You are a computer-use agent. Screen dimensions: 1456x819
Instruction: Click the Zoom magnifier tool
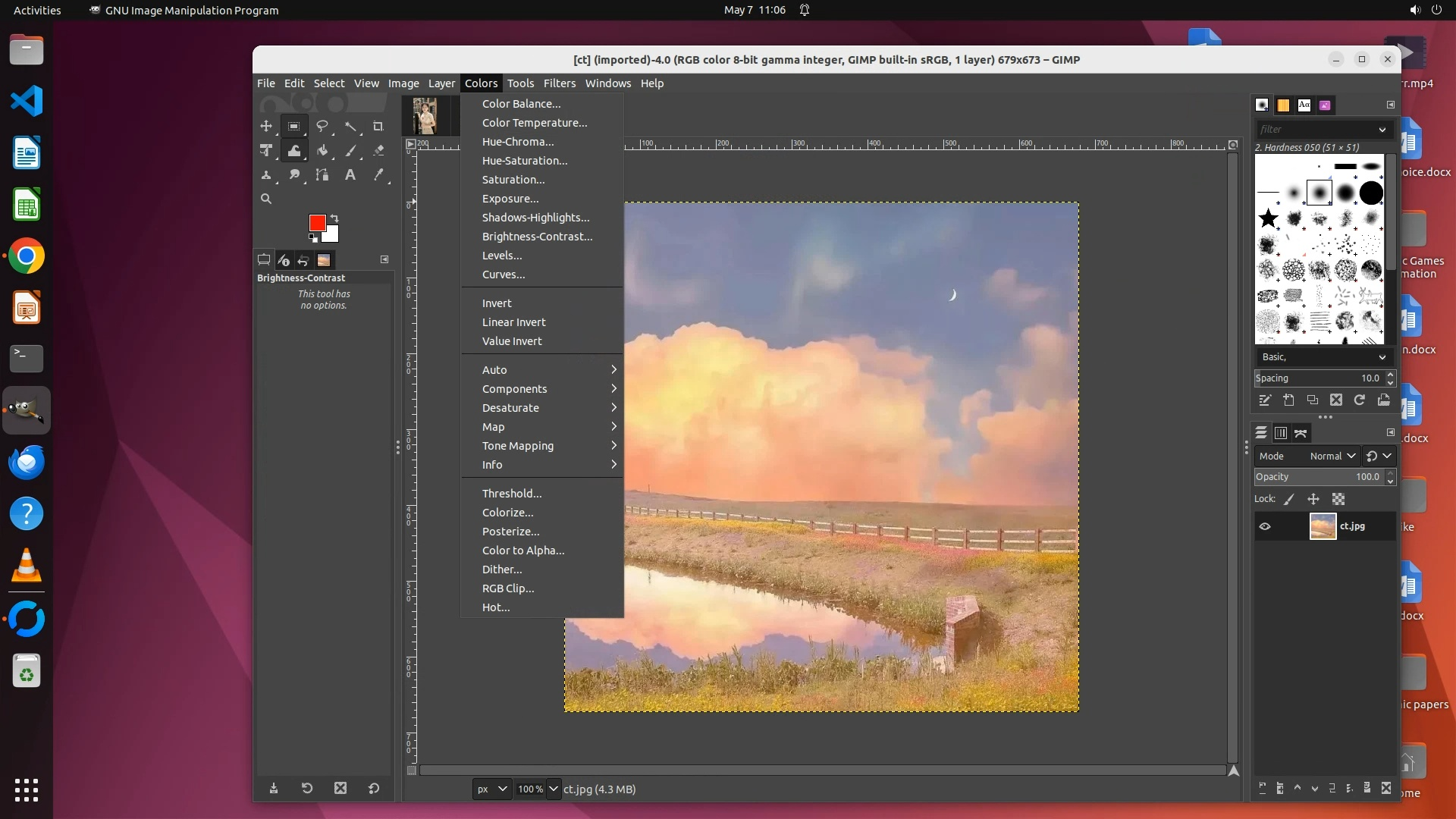click(x=266, y=199)
